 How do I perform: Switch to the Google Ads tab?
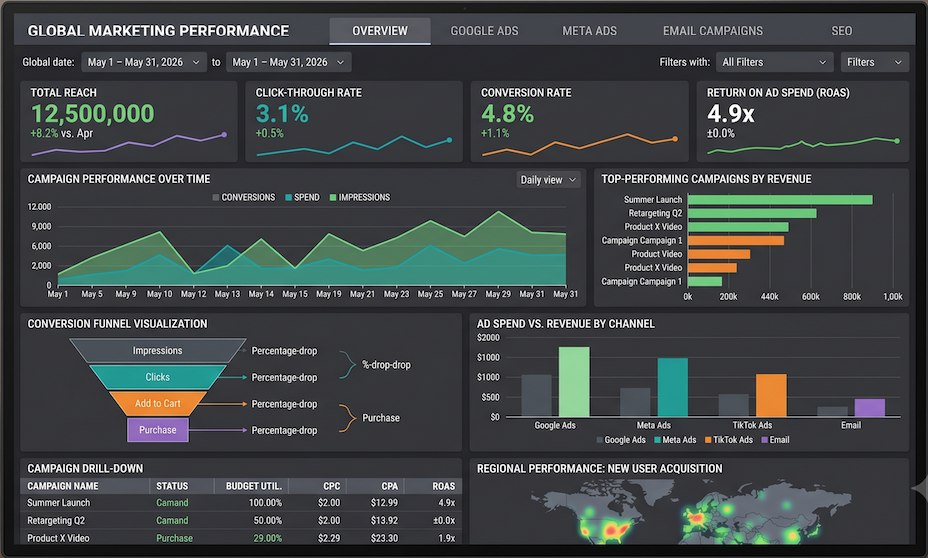tap(484, 31)
